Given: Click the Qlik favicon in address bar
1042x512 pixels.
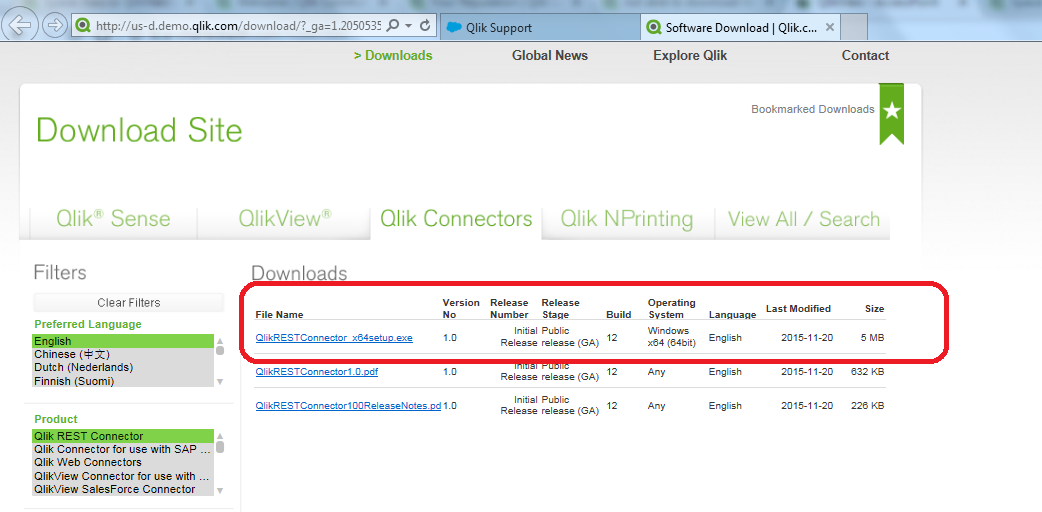Looking at the screenshot, I should (83, 27).
